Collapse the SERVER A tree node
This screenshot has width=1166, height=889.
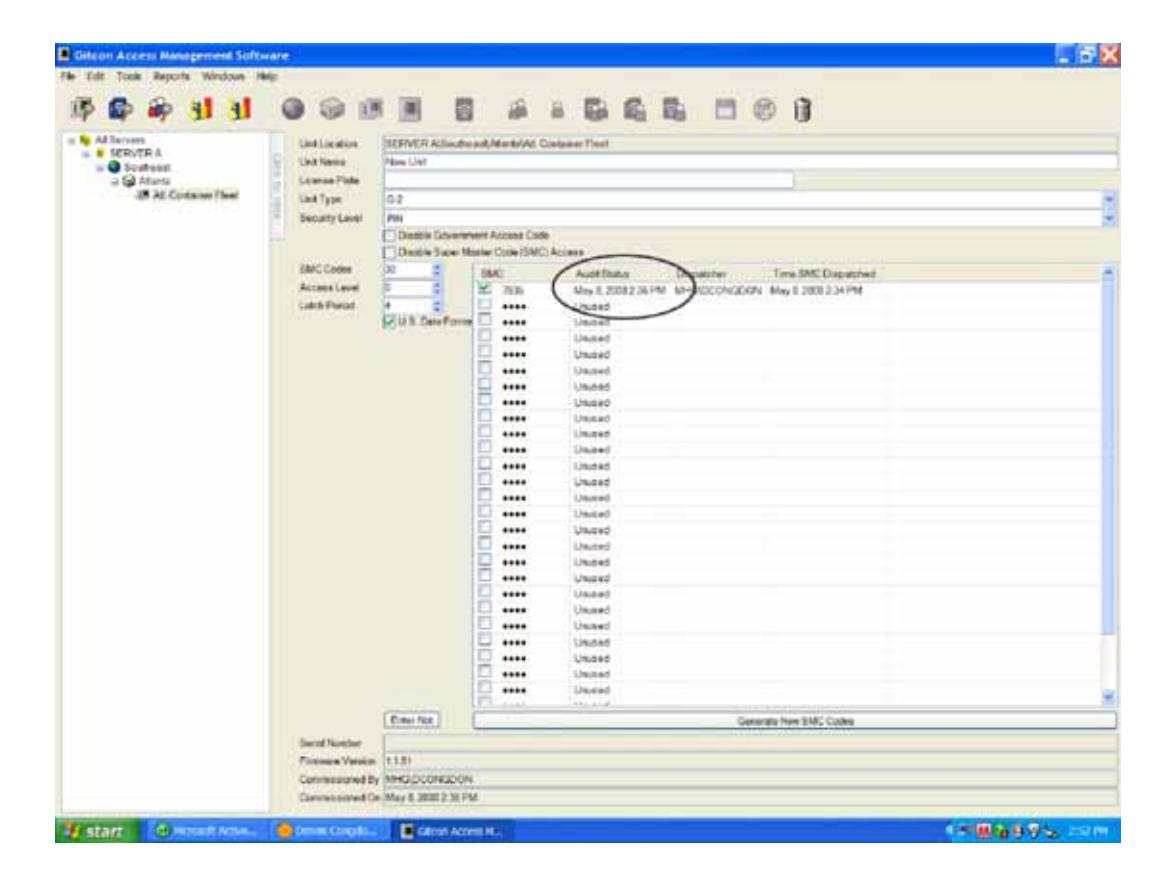click(86, 154)
